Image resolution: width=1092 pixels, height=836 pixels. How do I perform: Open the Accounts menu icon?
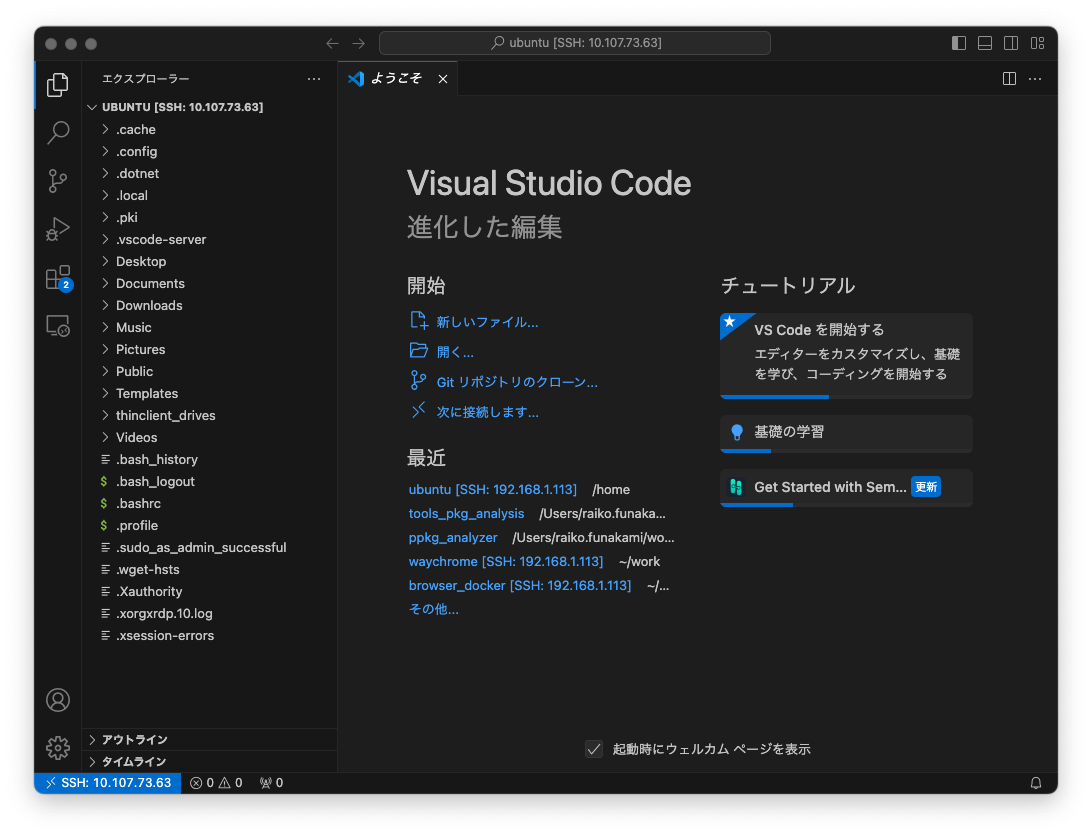point(58,700)
